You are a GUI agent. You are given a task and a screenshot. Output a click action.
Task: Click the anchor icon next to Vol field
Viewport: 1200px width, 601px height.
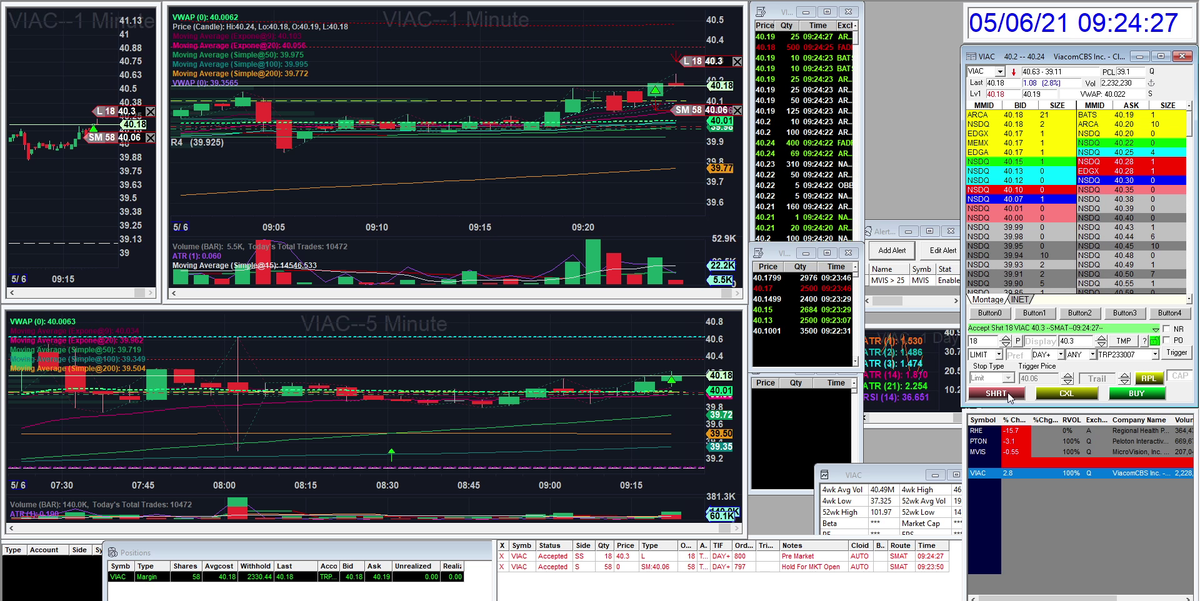[x=1151, y=83]
